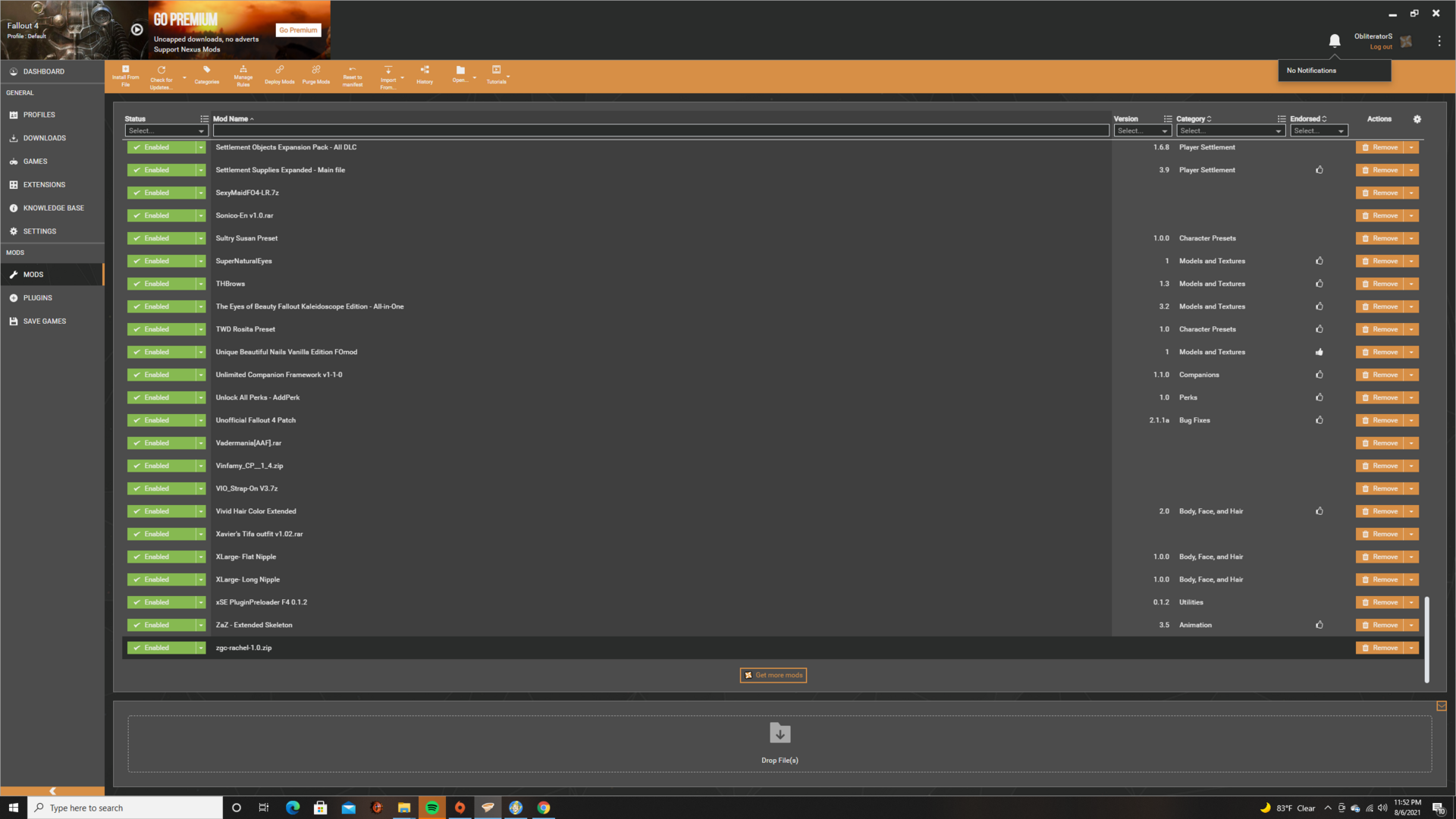Click the Mod Name filter text field

click(661, 131)
